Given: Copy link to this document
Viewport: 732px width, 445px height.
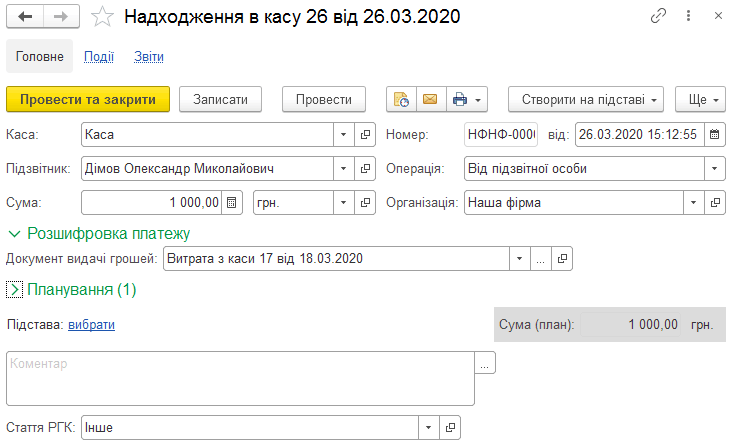Looking at the screenshot, I should [x=658, y=16].
